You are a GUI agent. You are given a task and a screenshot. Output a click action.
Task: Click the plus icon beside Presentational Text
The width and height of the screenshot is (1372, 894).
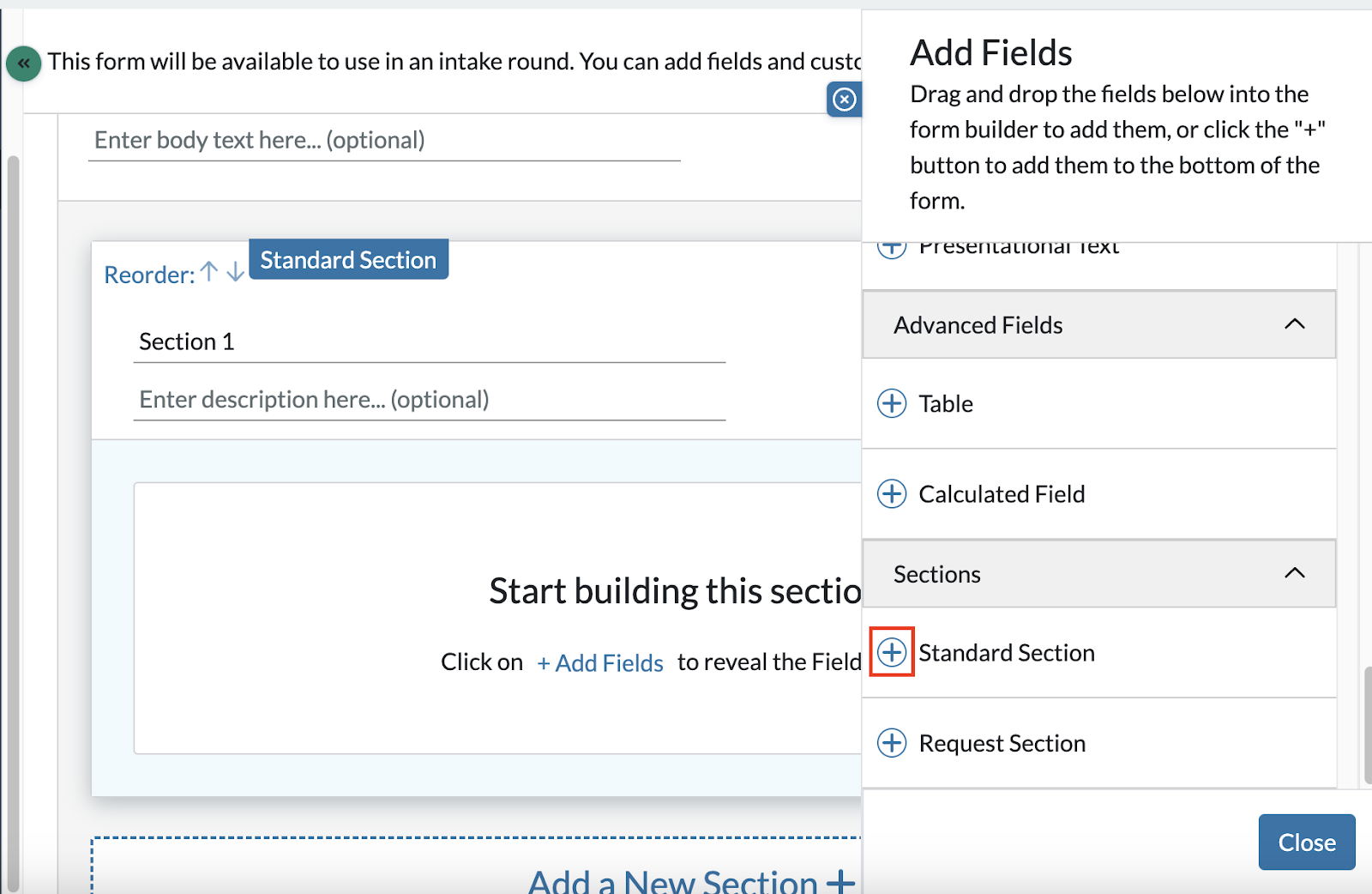click(x=892, y=247)
